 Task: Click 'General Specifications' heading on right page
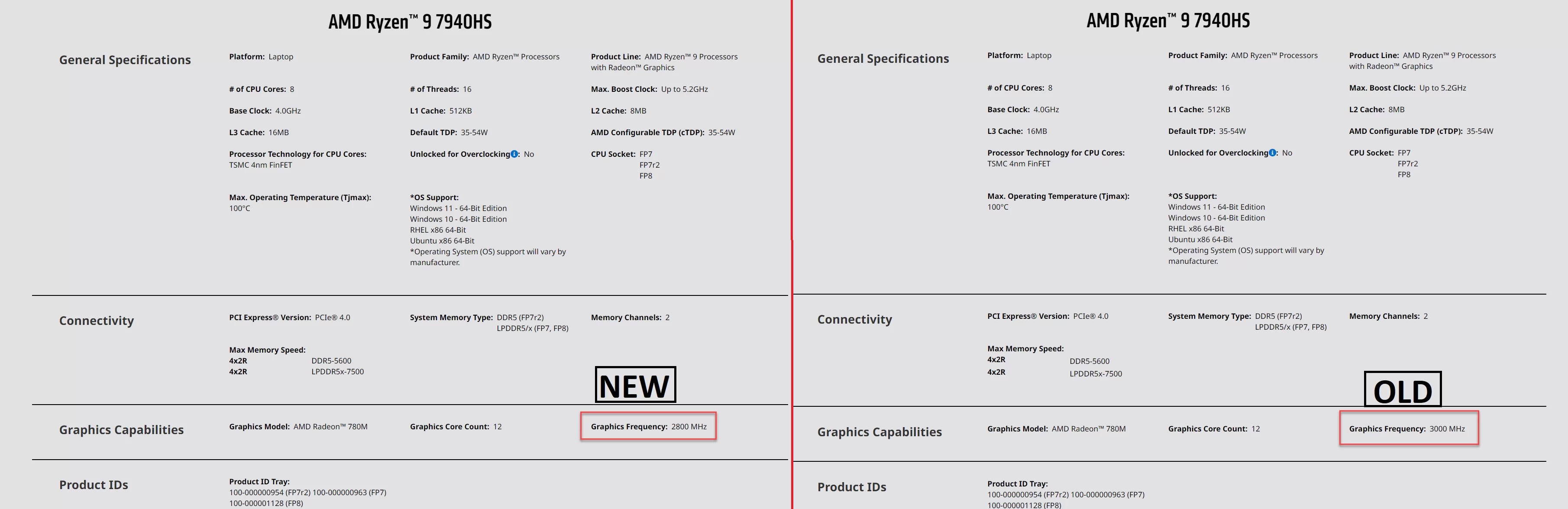pyautogui.click(x=883, y=58)
